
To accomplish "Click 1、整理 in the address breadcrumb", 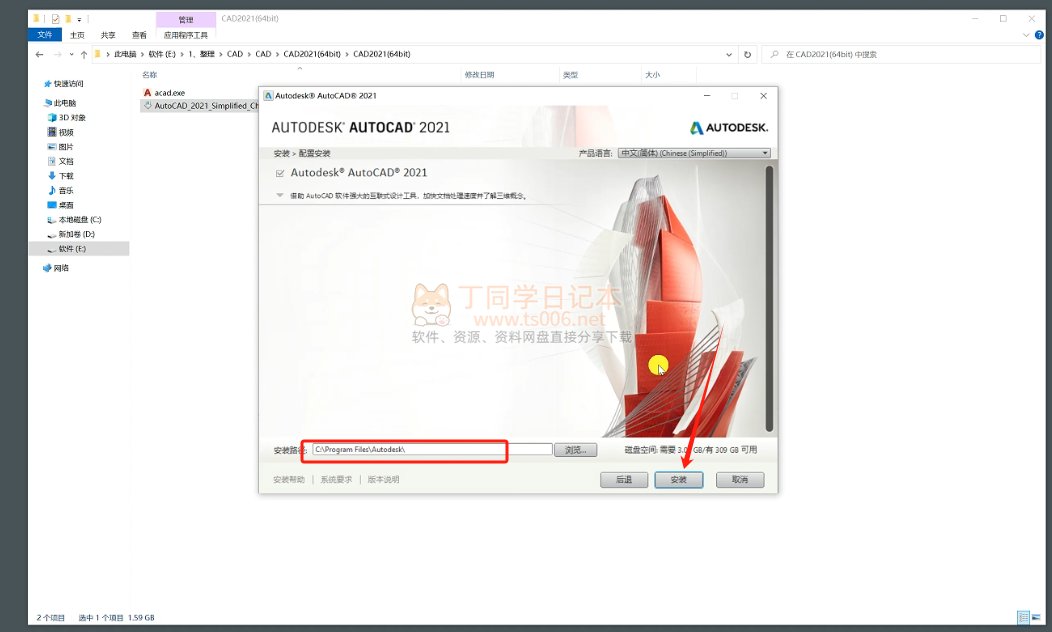I will coord(201,54).
